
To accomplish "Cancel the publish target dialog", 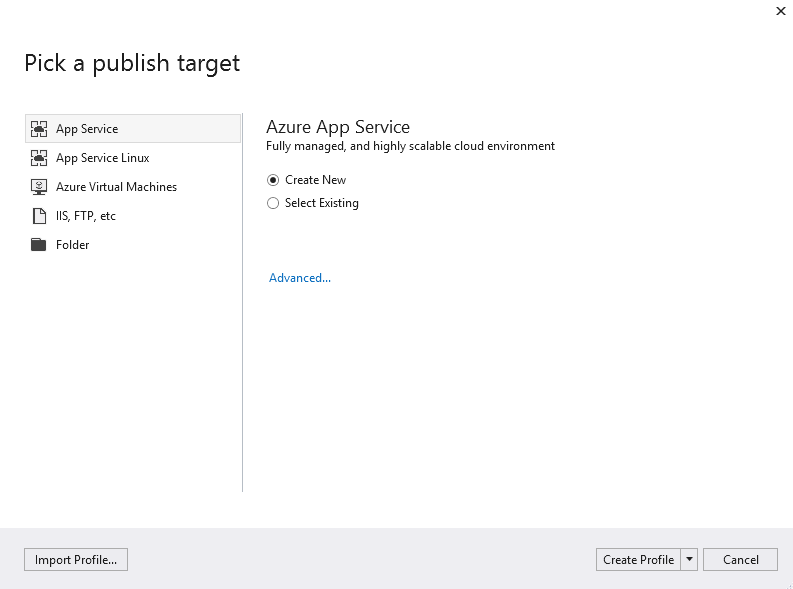I will coord(740,560).
